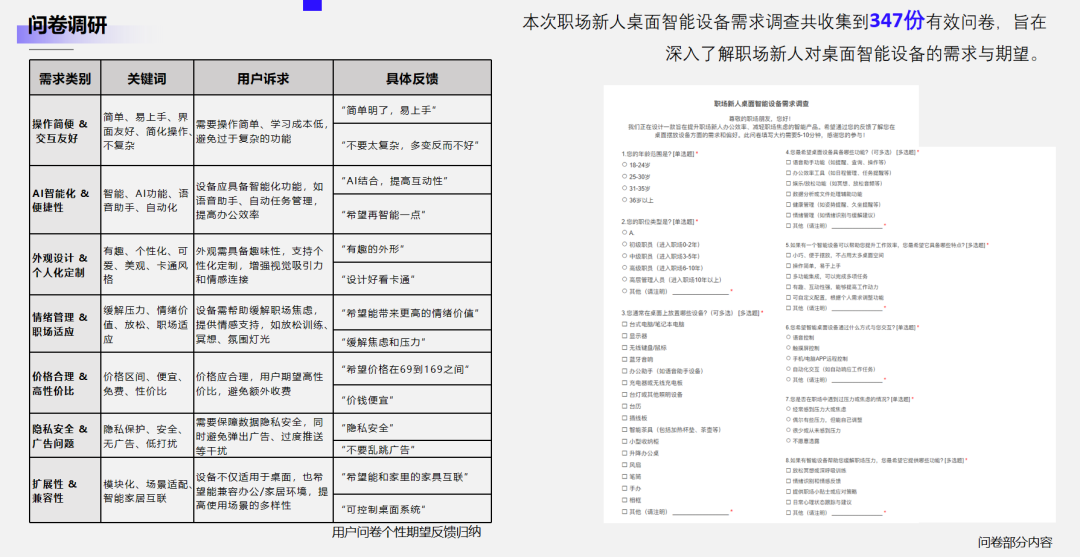Screen dimensions: 1080x557
Task: Click the 价格合理 & 高性价比 cell
Action: pyautogui.click(x=65, y=383)
